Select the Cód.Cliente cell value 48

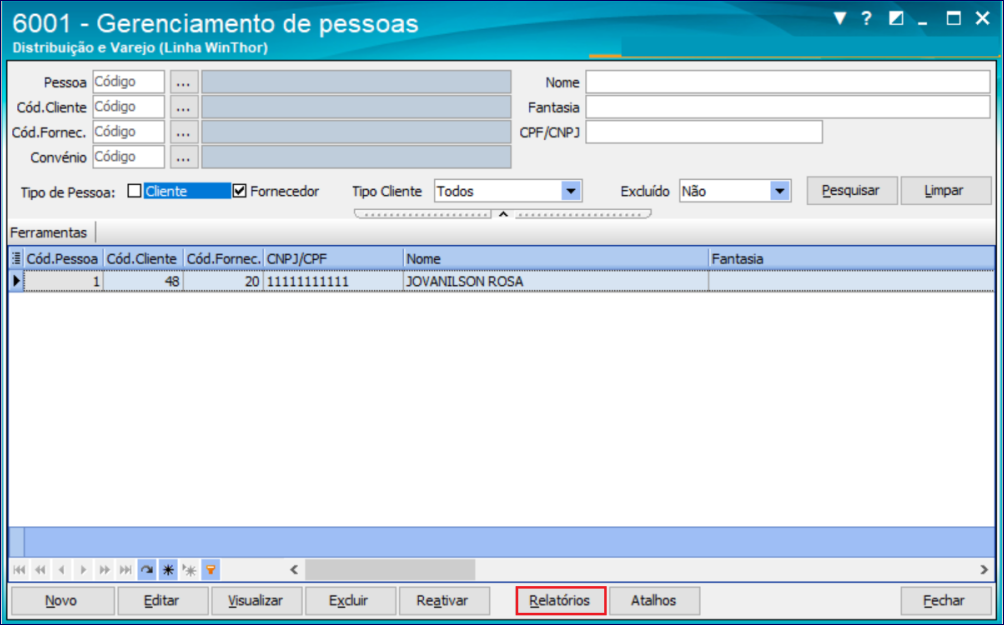pyautogui.click(x=143, y=280)
